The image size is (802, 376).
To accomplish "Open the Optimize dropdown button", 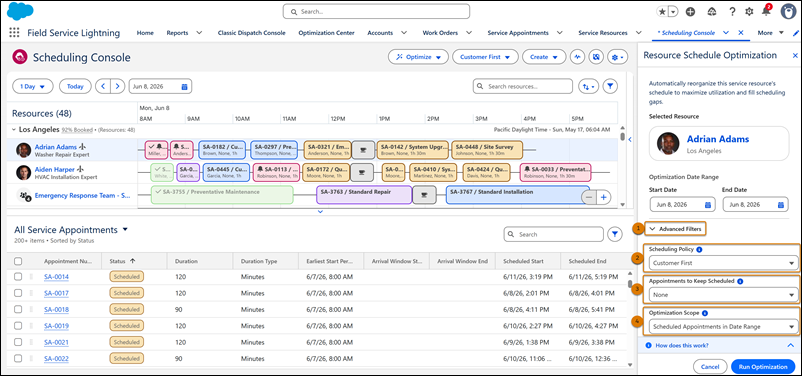I will tap(418, 57).
